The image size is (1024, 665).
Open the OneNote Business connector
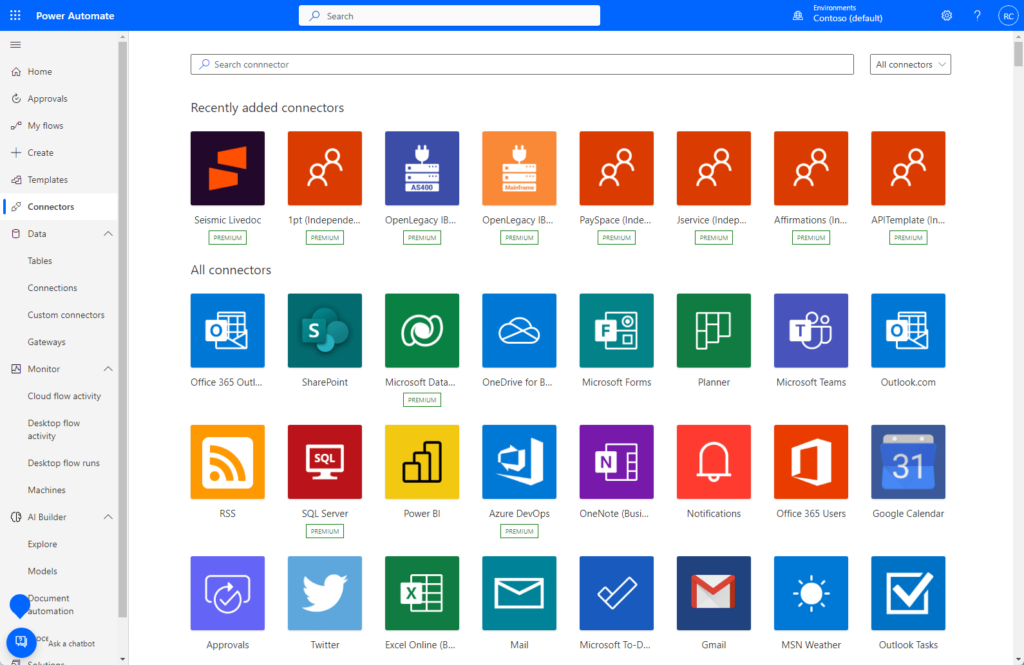616,462
